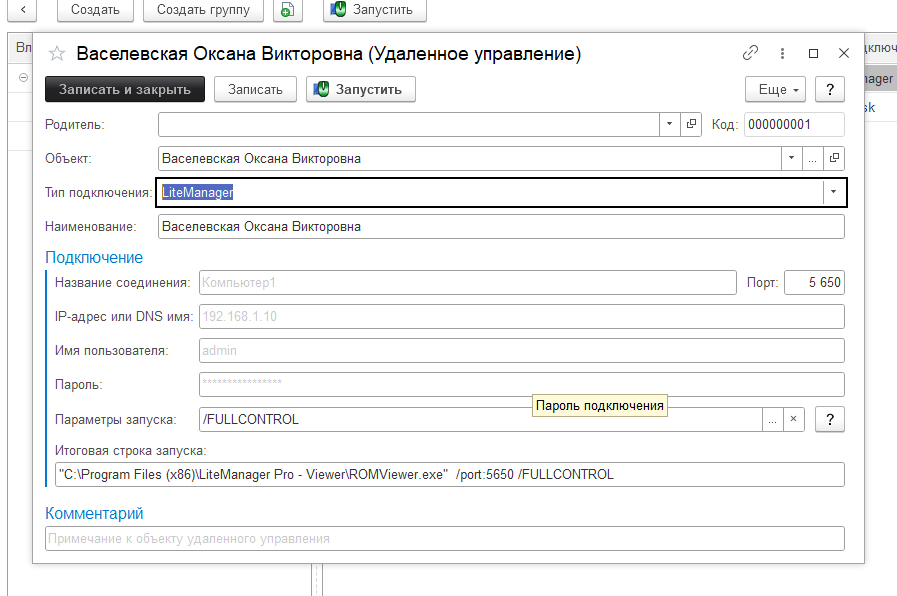Click the Комментарий note input field
The image size is (897, 596).
pyautogui.click(x=440, y=538)
